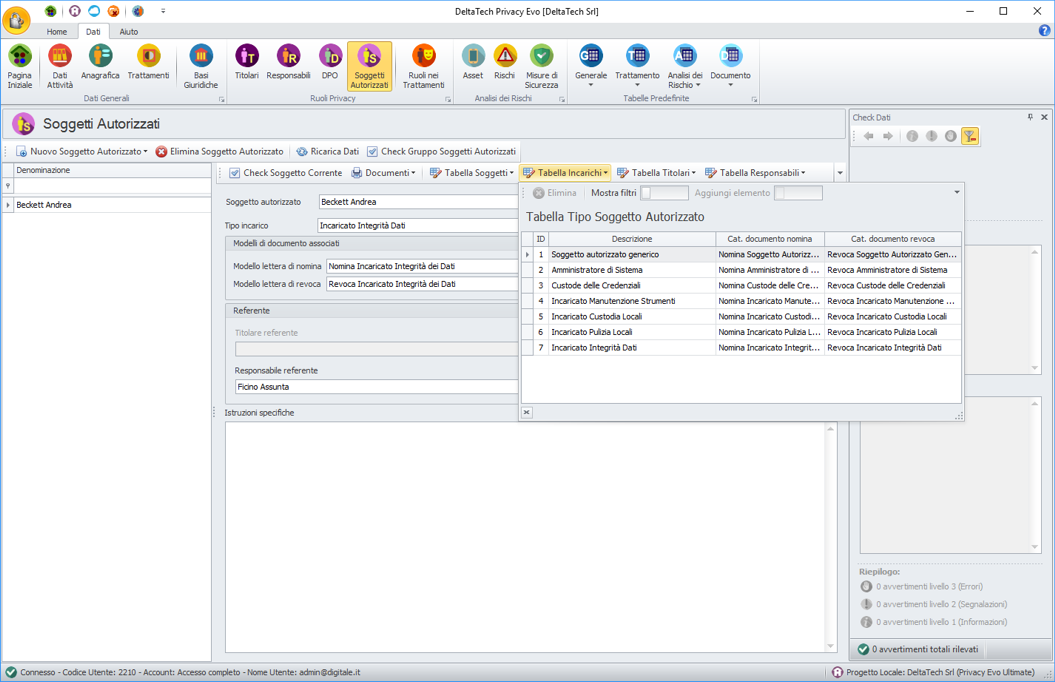Click Denominazione filter input field
Viewport: 1055px width, 682px height.
[x=112, y=186]
